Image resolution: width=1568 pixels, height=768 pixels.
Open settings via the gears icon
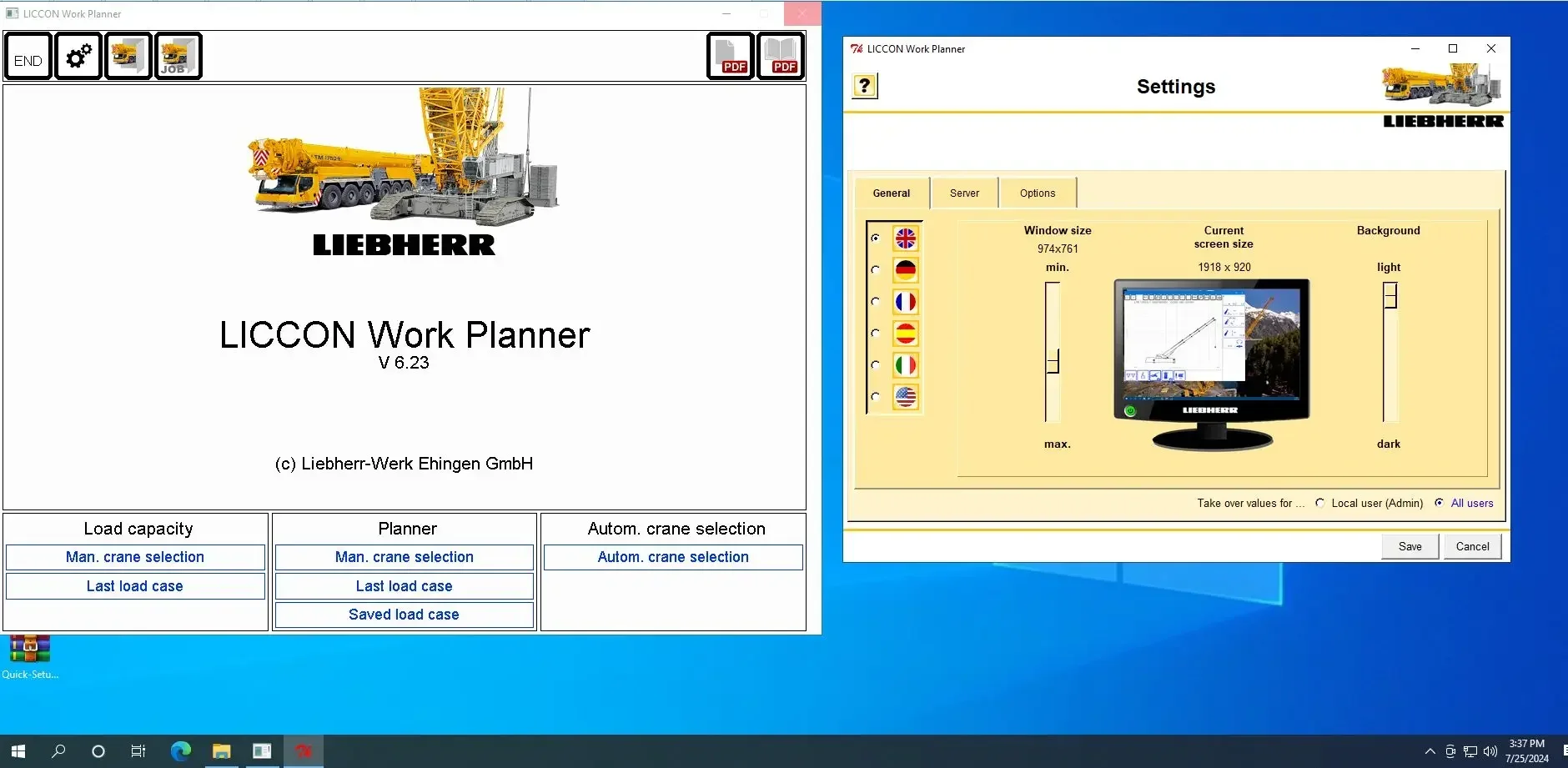78,57
